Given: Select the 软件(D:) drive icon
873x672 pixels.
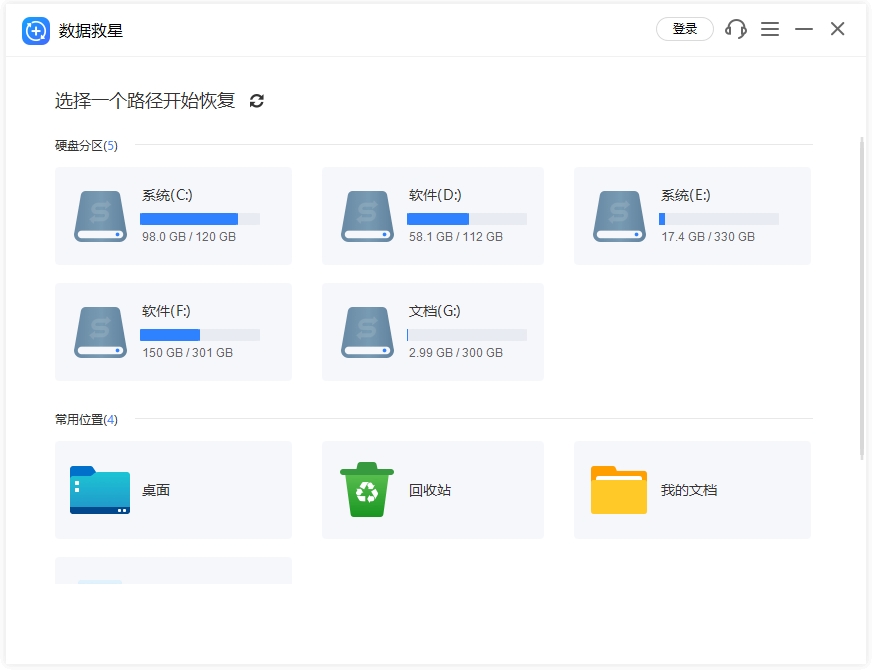Looking at the screenshot, I should click(367, 216).
